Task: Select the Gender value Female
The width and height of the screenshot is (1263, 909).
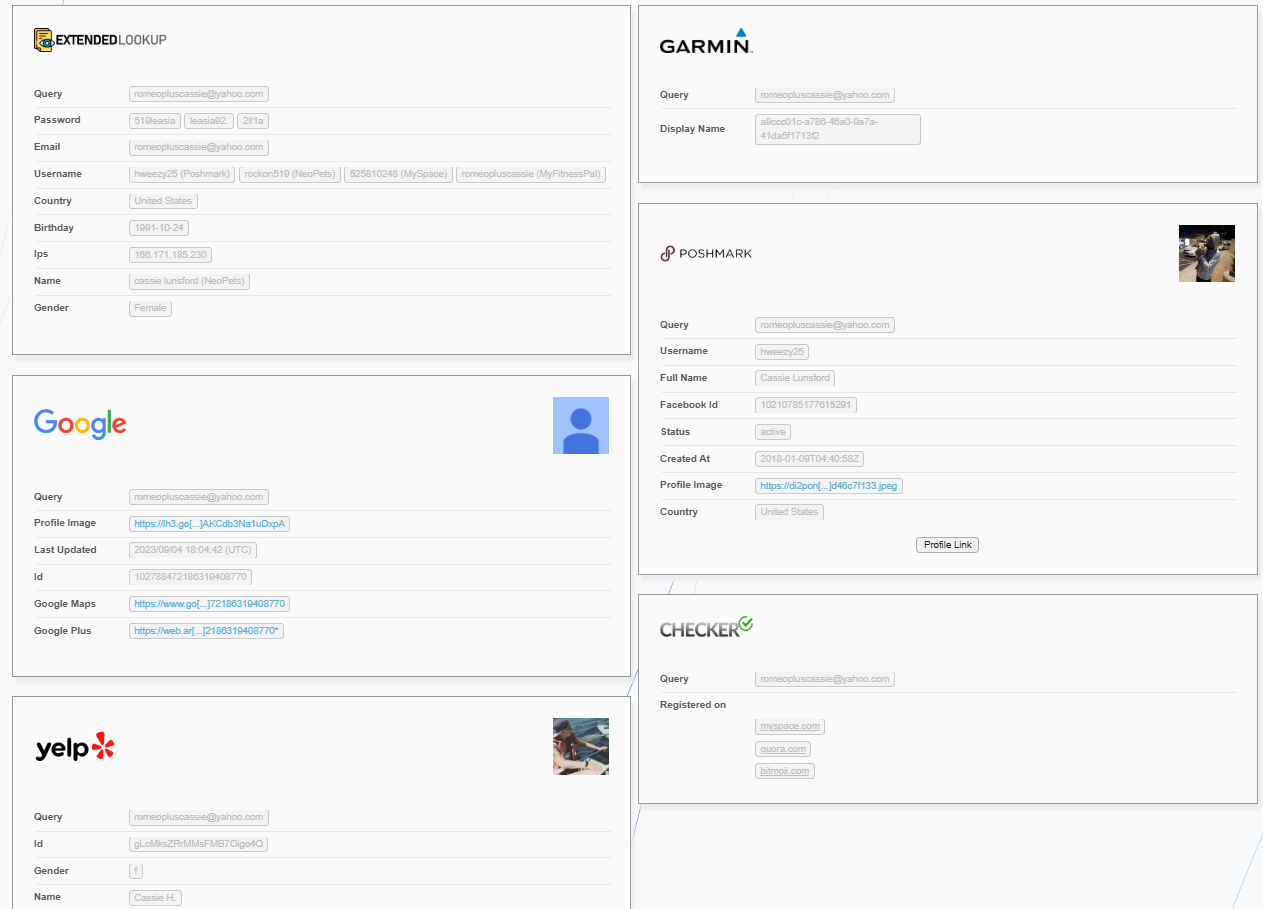Action: tap(150, 309)
